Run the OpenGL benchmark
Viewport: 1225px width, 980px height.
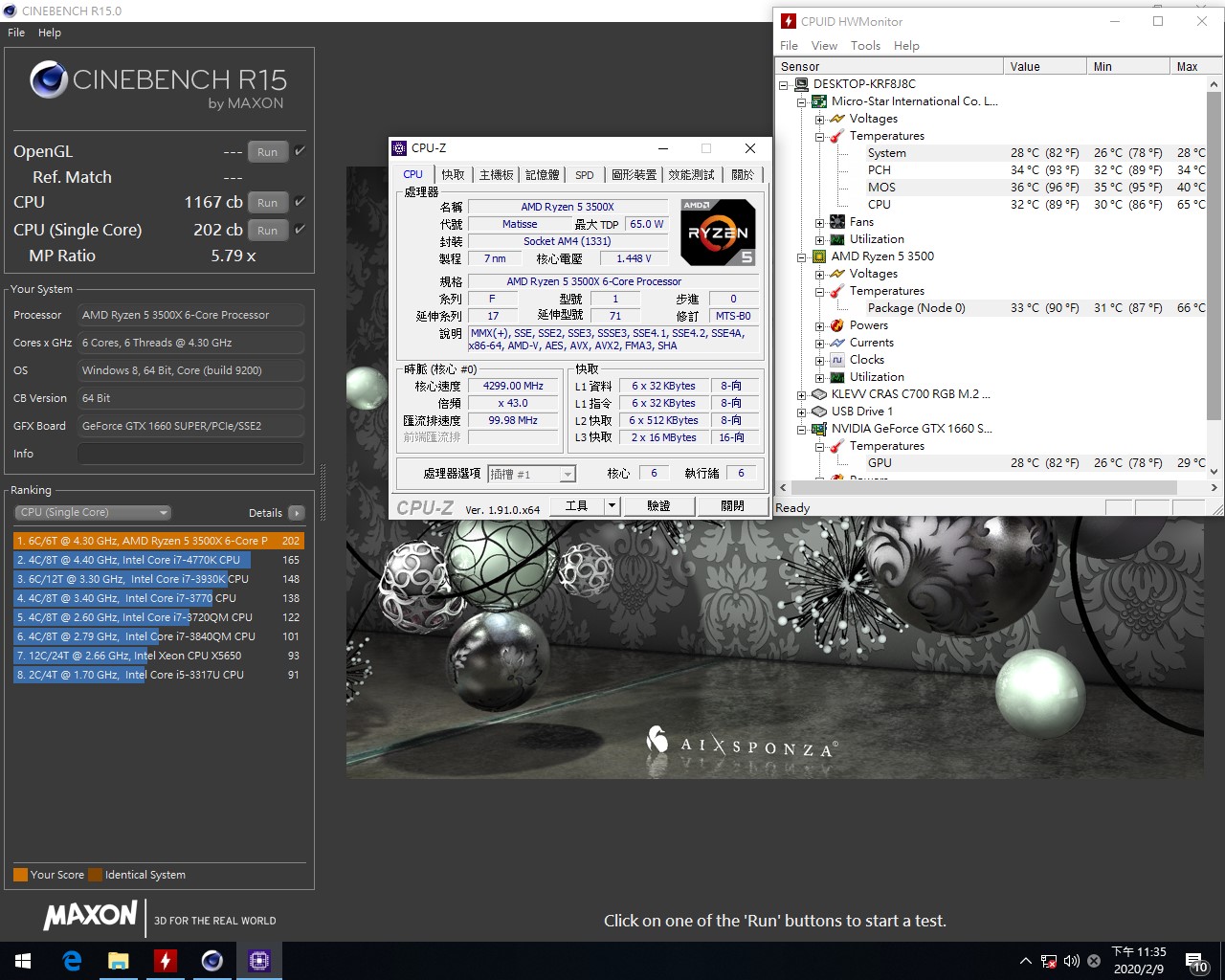click(x=268, y=152)
